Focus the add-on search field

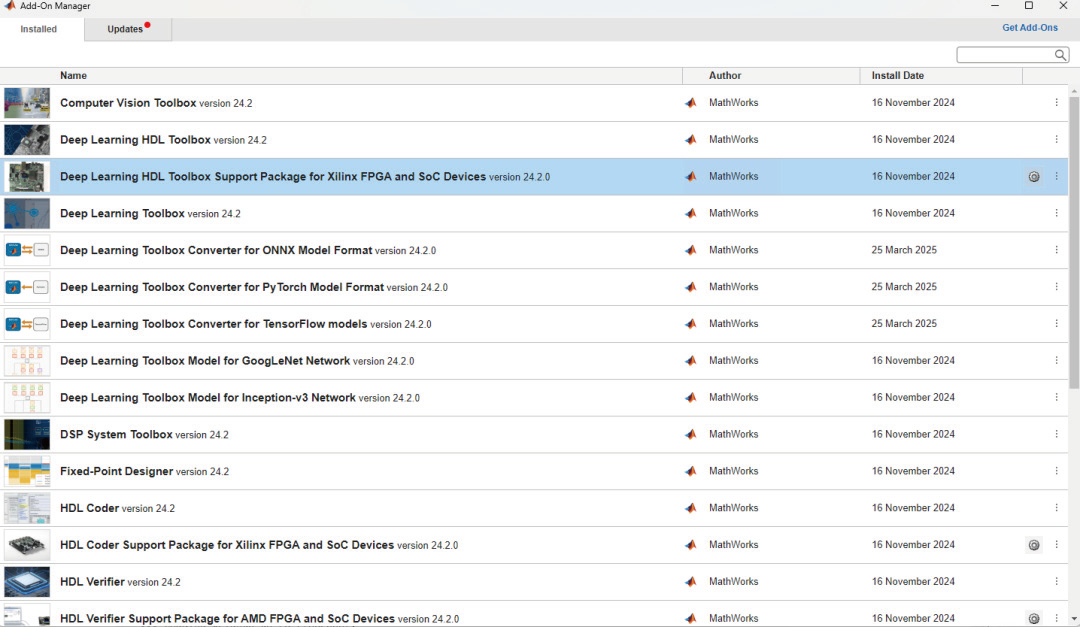click(1005, 55)
